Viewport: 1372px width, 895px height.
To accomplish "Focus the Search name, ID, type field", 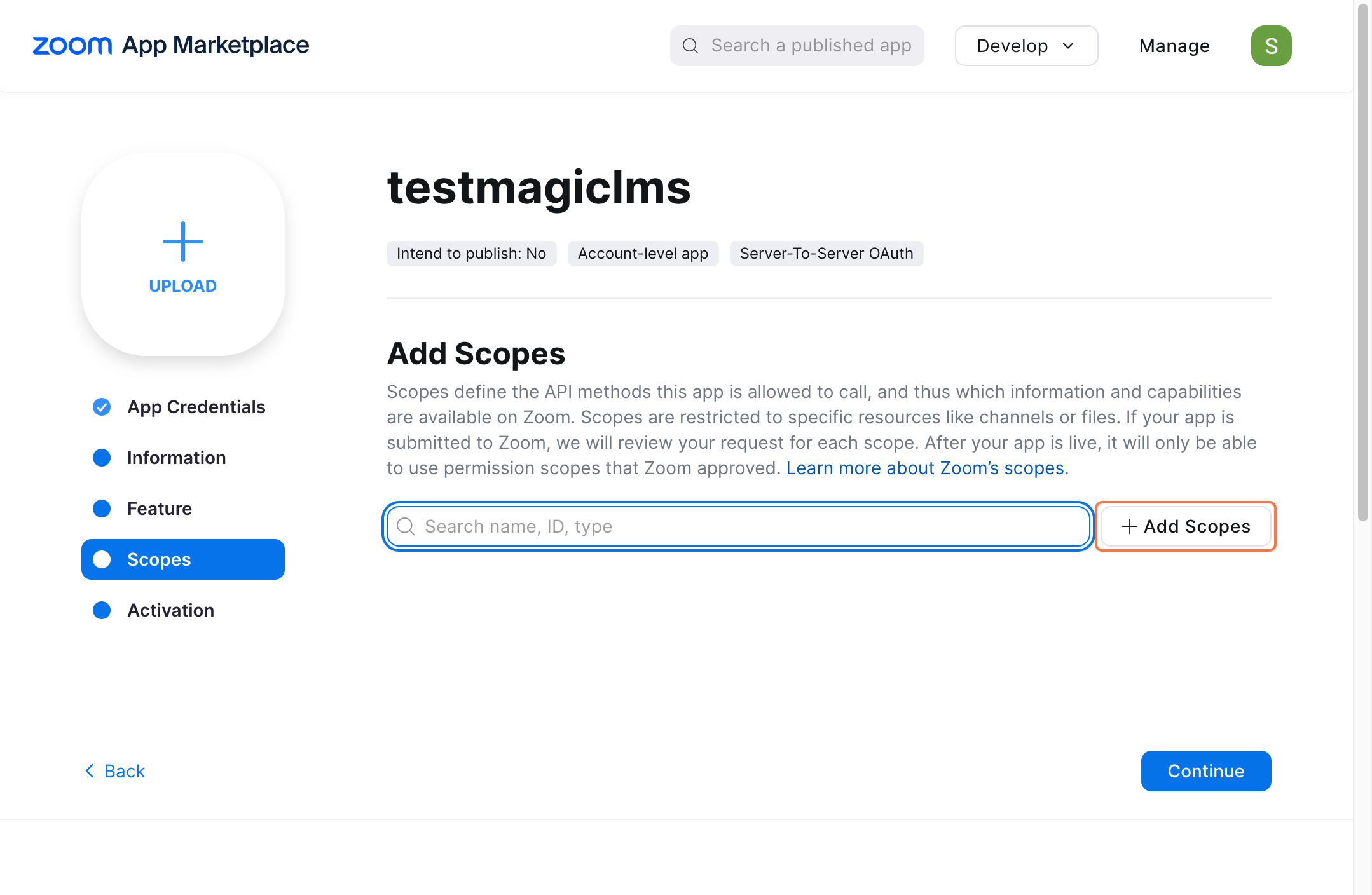I will (738, 526).
